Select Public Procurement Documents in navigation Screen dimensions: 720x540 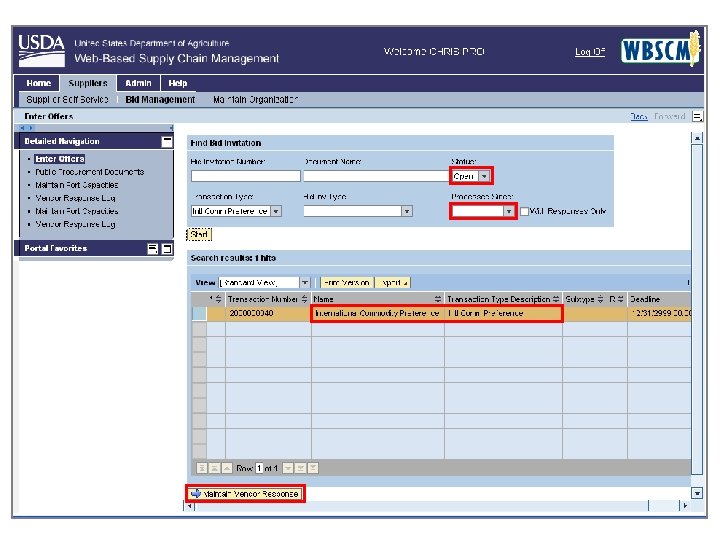point(90,172)
